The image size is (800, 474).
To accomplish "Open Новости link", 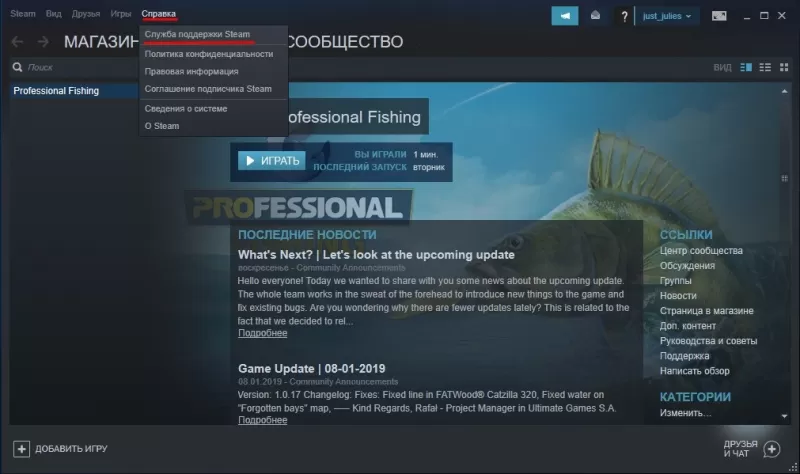I will pos(678,296).
